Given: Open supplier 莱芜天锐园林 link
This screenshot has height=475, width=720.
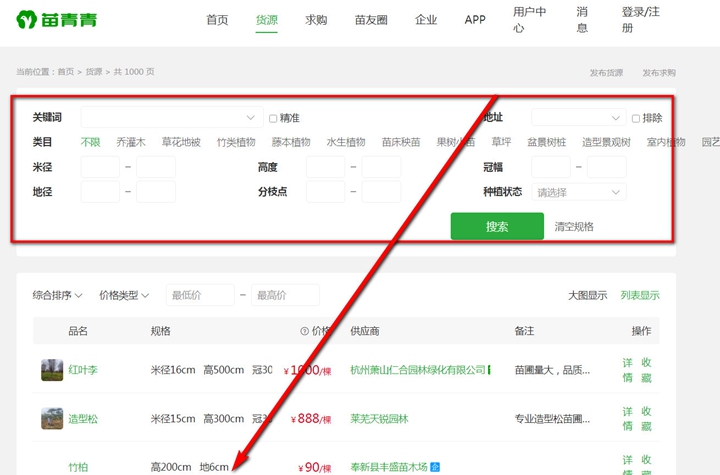Looking at the screenshot, I should pos(379,419).
